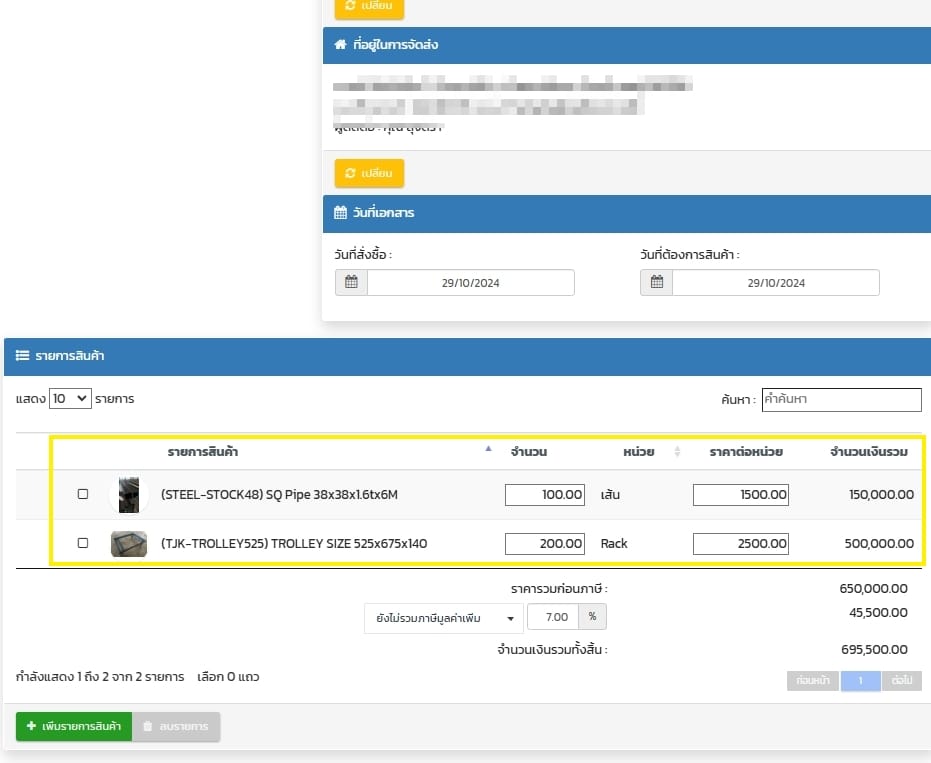Image resolution: width=931 pixels, height=763 pixels.
Task: Go to pagination page 1
Action: click(x=859, y=680)
